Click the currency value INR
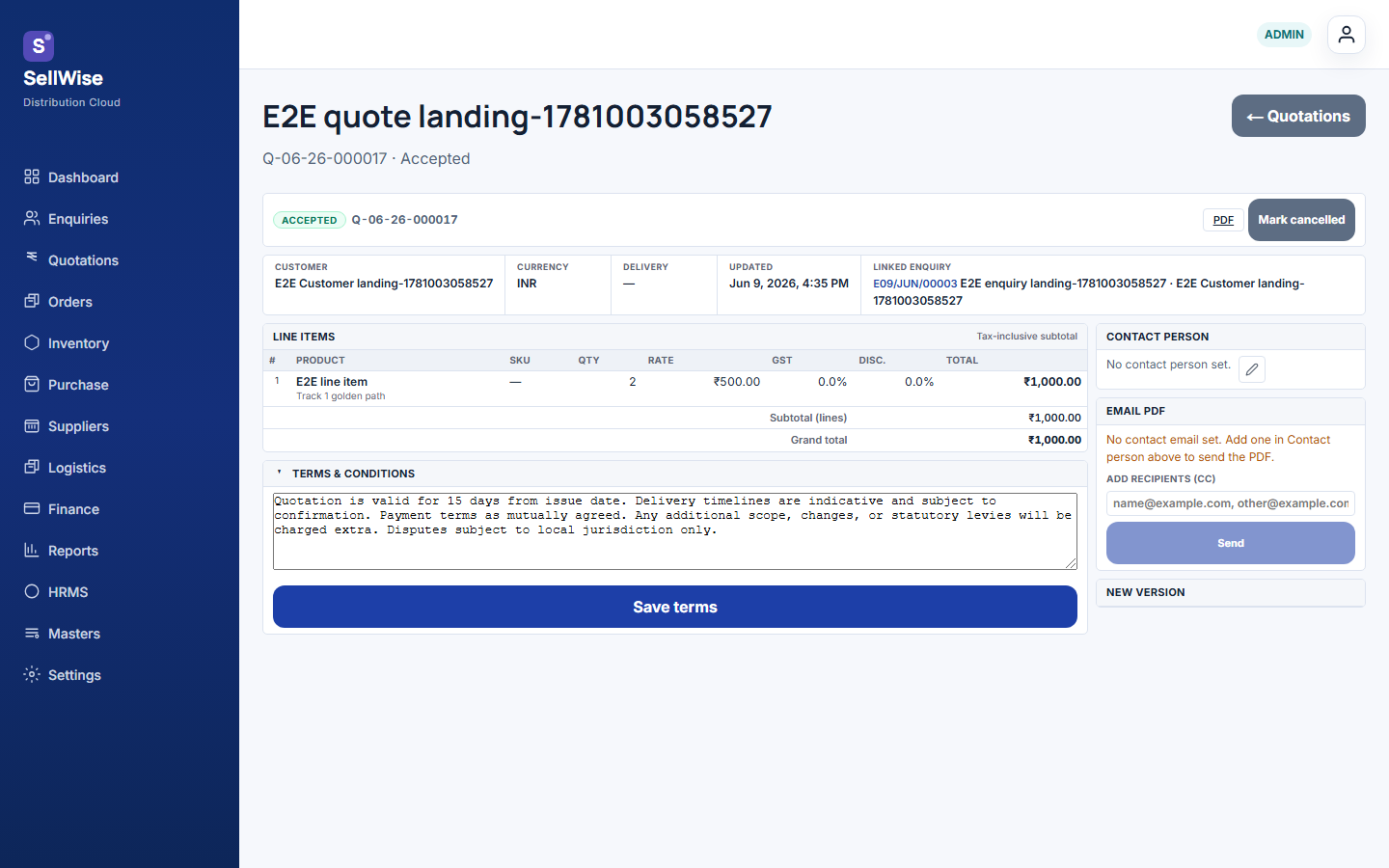Viewport: 1389px width, 868px height. pyautogui.click(x=527, y=284)
